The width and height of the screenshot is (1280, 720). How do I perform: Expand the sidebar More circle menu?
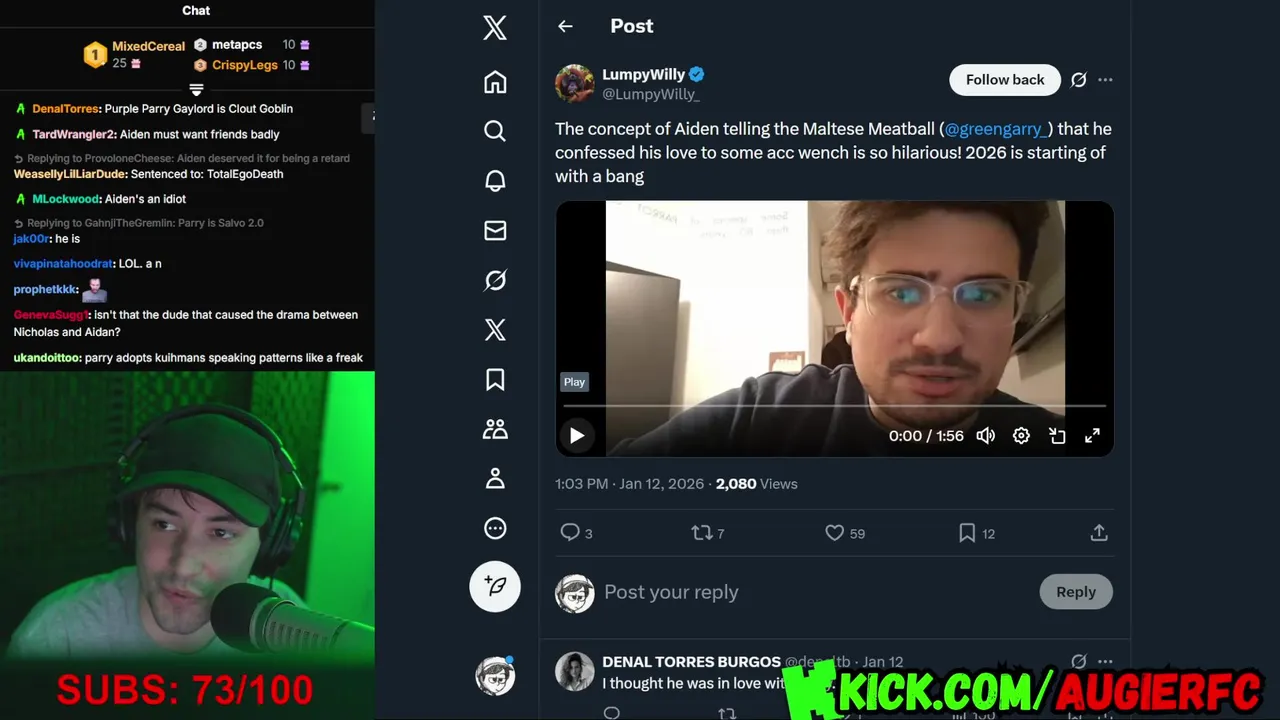click(x=495, y=528)
